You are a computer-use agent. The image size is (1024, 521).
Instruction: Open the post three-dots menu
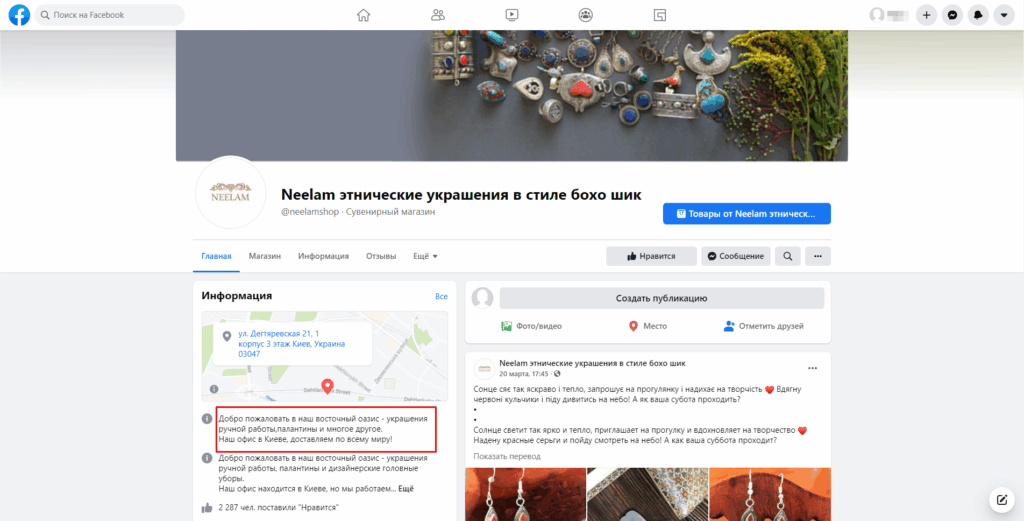click(812, 368)
